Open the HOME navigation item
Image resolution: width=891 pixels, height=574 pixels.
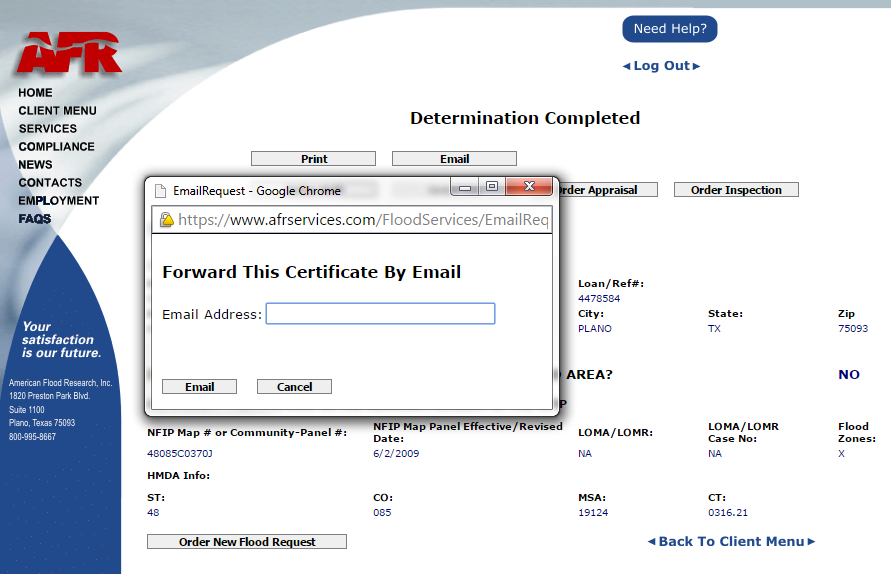(35, 93)
